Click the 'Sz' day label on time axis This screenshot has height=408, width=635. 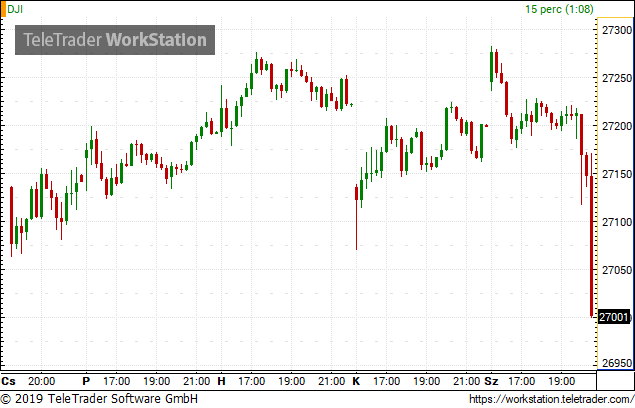pyautogui.click(x=491, y=381)
